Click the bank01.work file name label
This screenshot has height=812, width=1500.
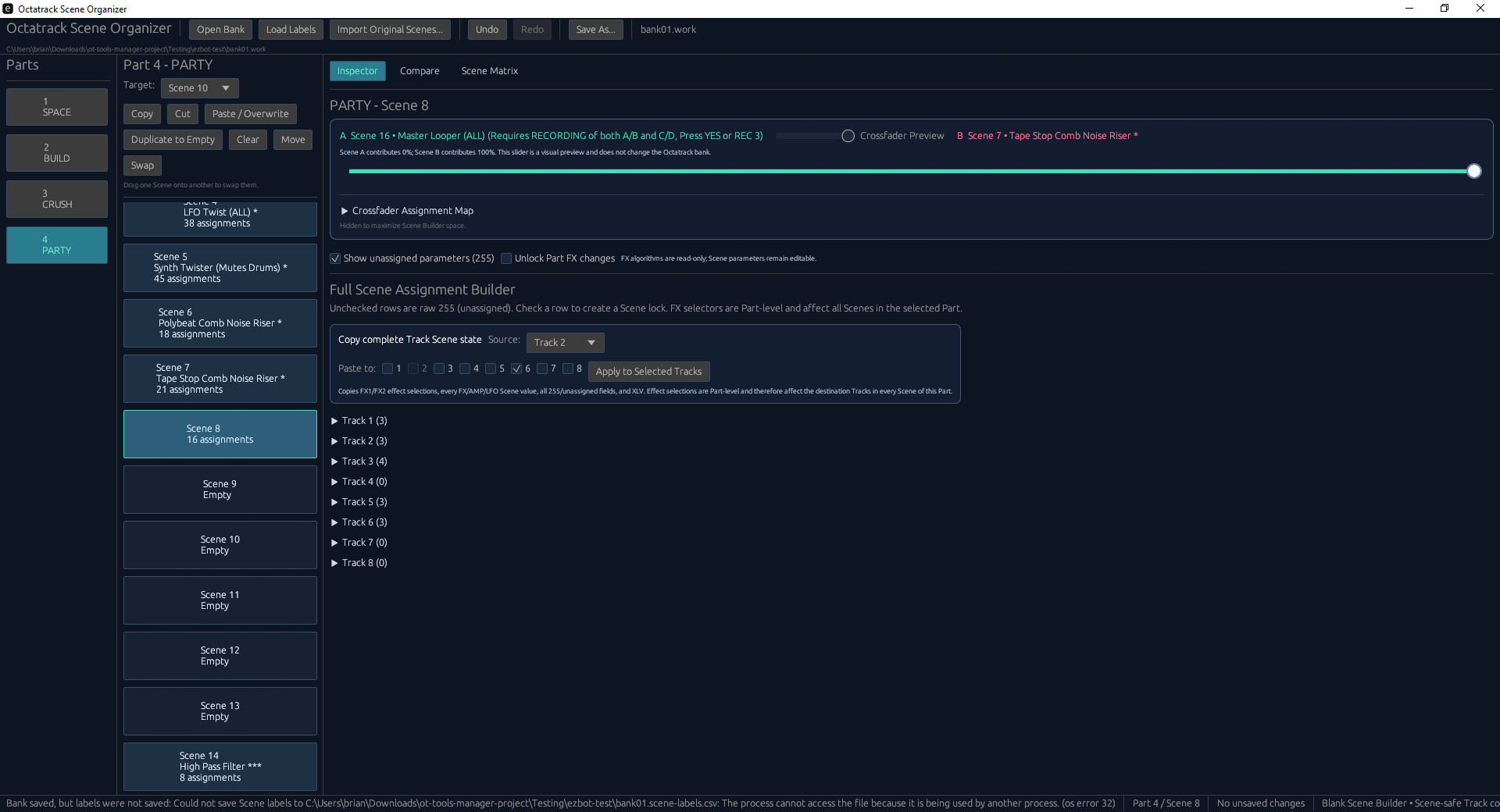tap(668, 30)
